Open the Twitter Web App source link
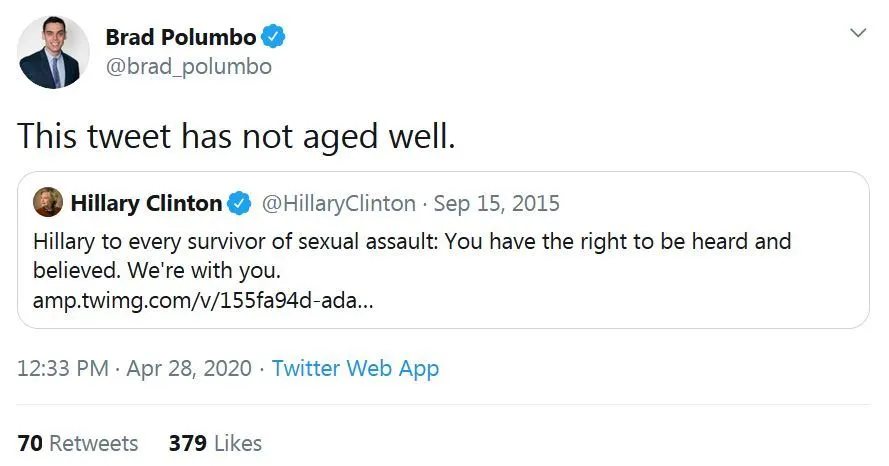The image size is (889, 466). (355, 368)
